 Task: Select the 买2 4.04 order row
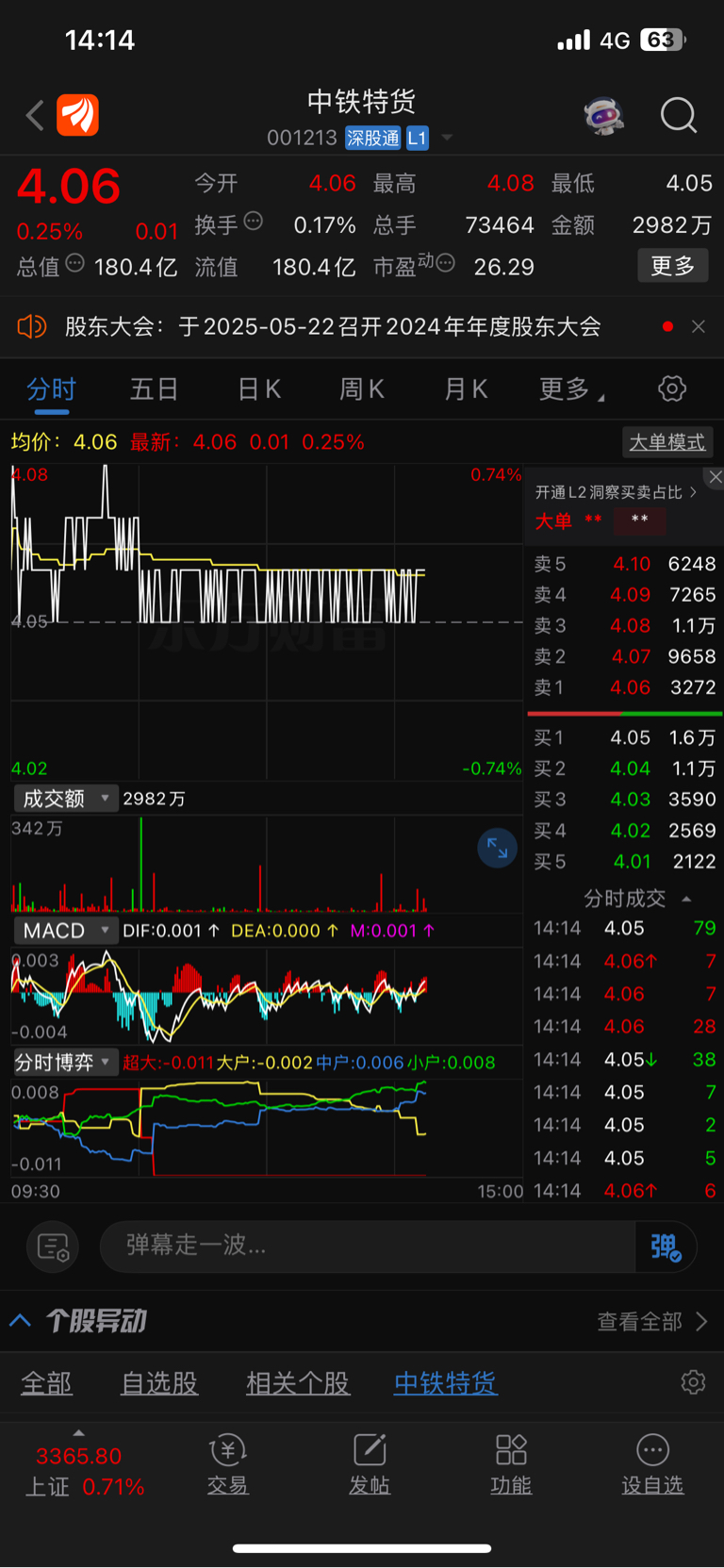pos(625,768)
